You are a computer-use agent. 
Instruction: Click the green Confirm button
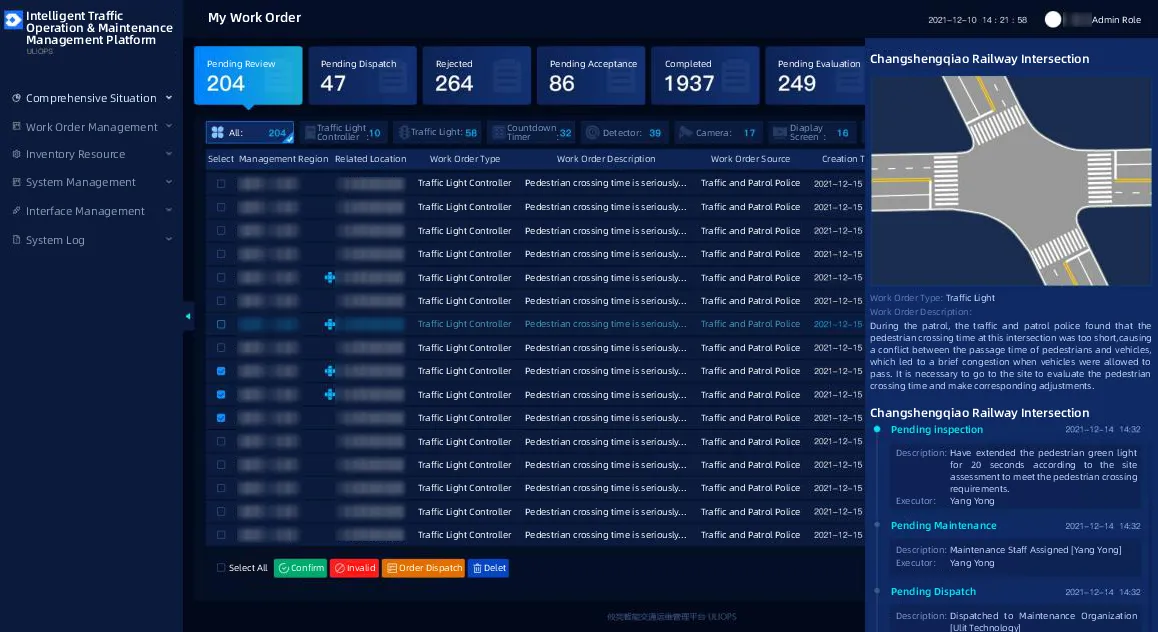pyautogui.click(x=301, y=568)
